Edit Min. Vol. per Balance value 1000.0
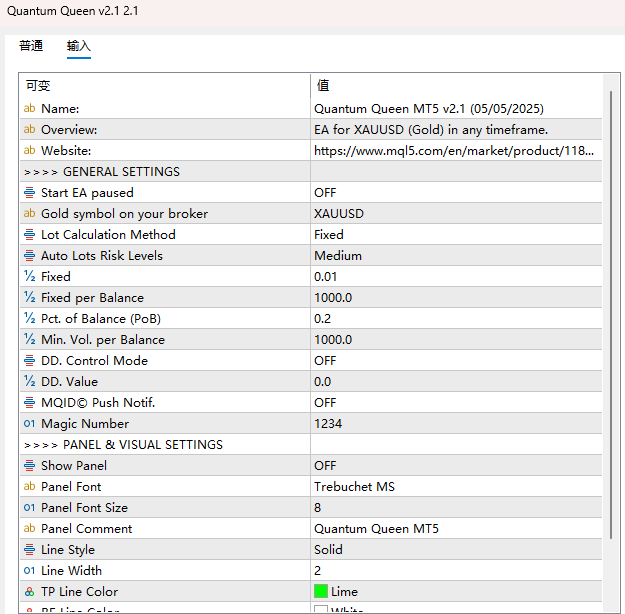This screenshot has width=625, height=614. [456, 339]
